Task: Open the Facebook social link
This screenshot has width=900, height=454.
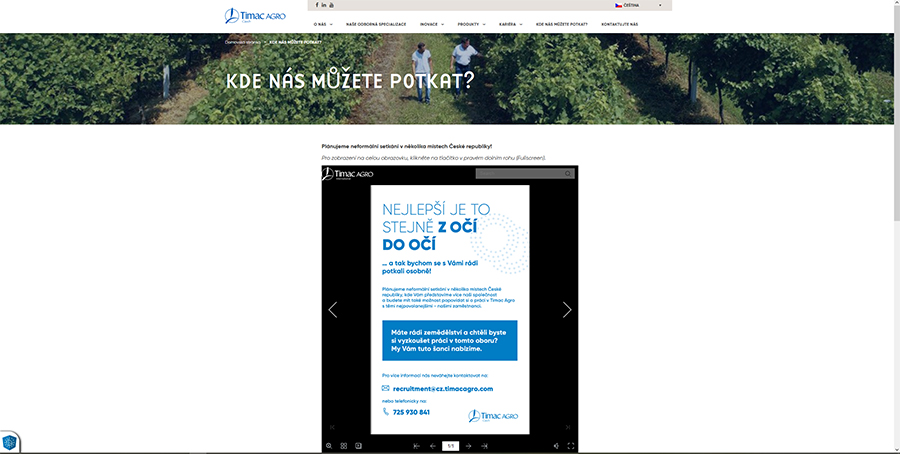Action: tap(317, 5)
